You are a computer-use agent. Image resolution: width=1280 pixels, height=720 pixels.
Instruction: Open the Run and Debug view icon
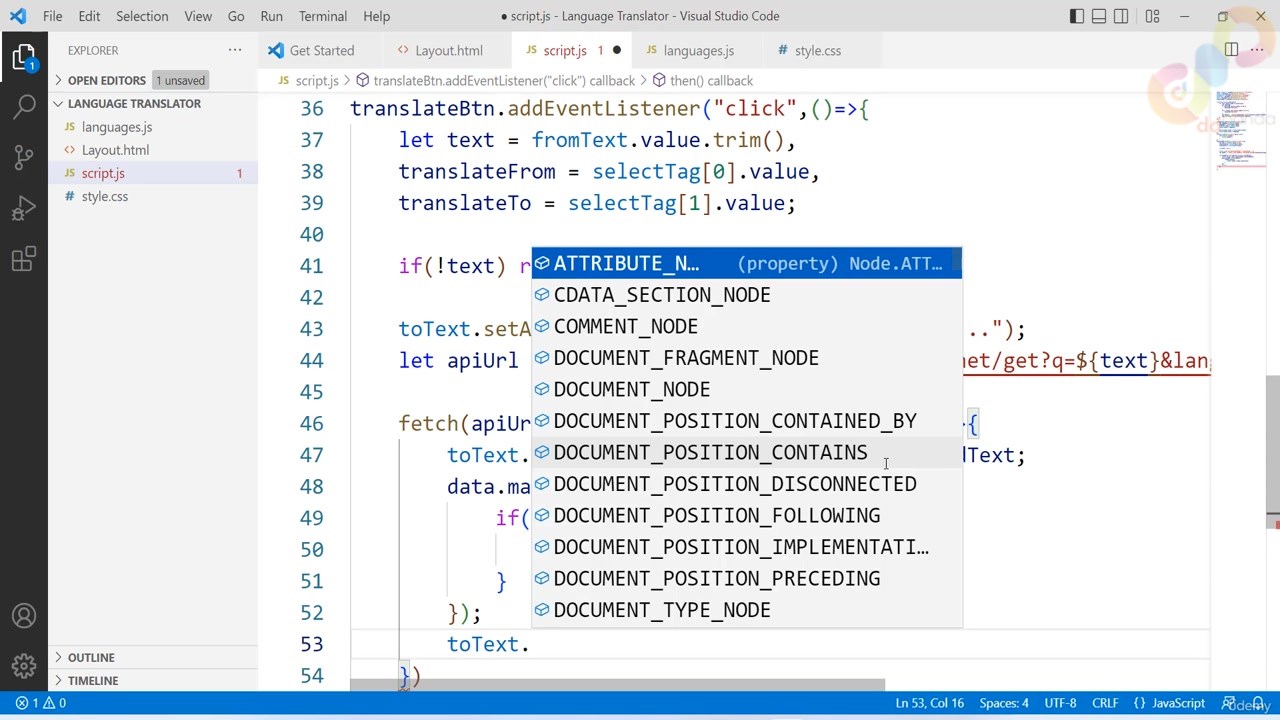click(x=24, y=209)
